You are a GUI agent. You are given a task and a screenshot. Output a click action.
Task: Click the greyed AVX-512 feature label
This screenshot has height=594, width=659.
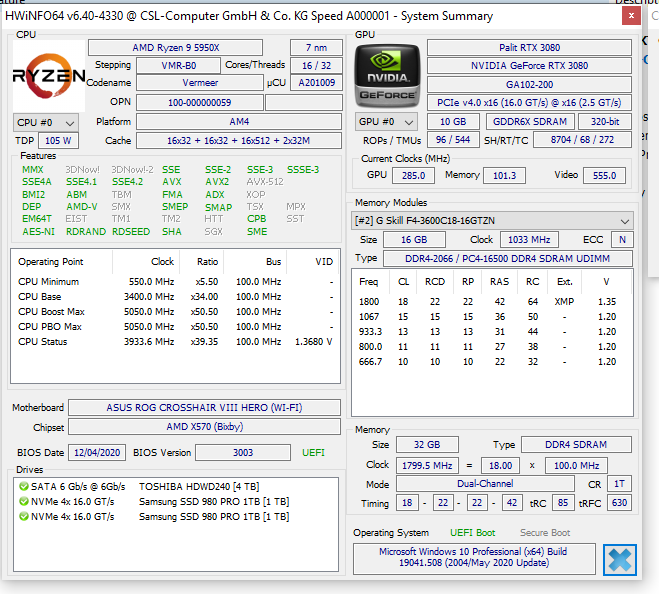[265, 182]
